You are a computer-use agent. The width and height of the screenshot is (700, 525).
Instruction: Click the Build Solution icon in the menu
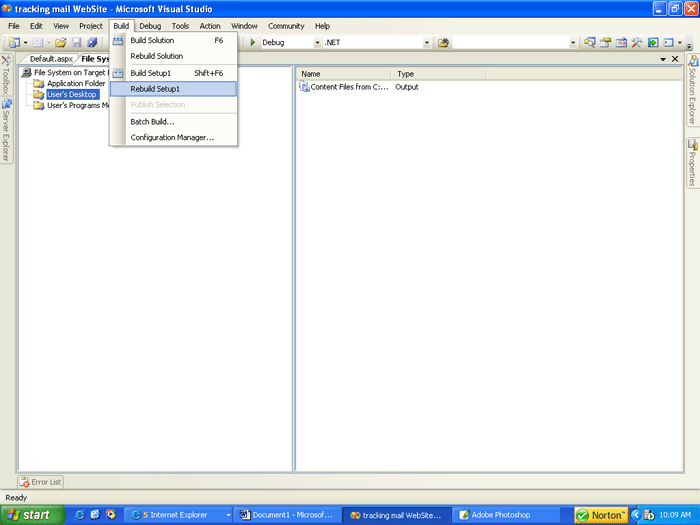(118, 40)
